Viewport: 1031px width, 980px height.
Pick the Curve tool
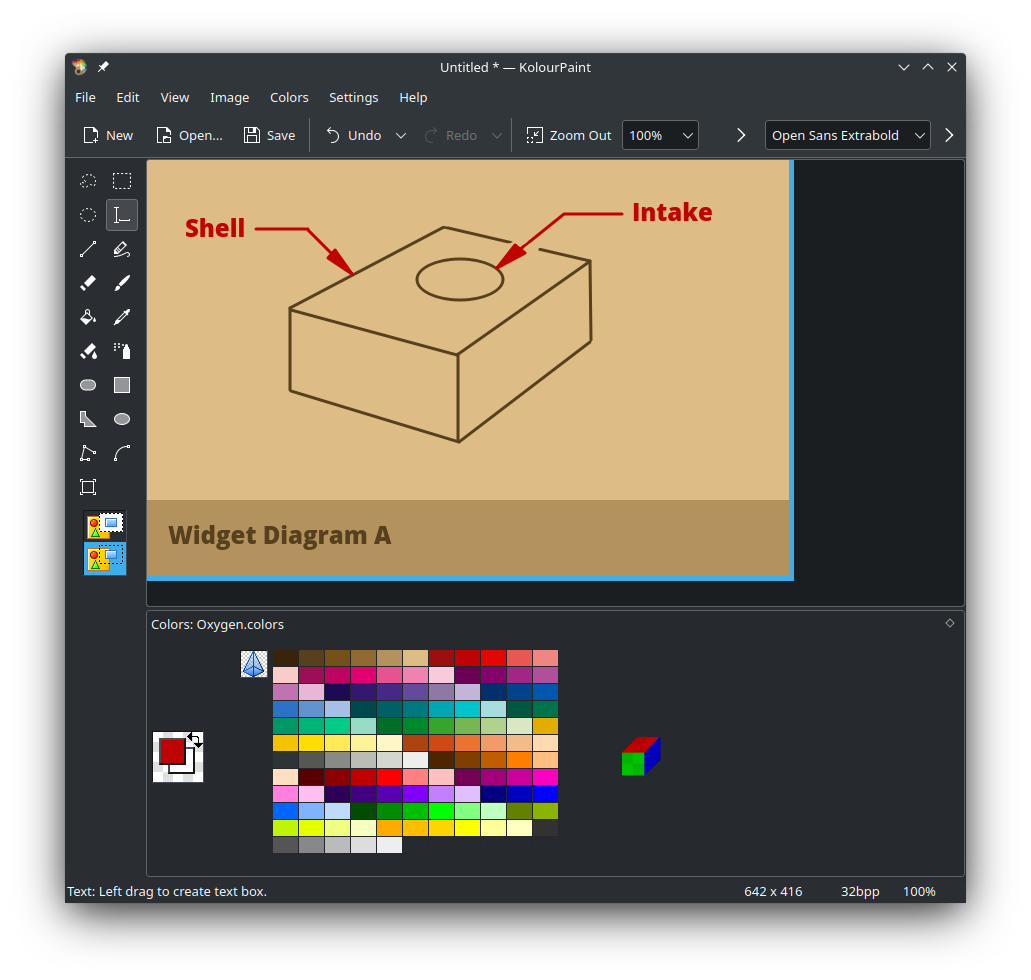click(122, 453)
